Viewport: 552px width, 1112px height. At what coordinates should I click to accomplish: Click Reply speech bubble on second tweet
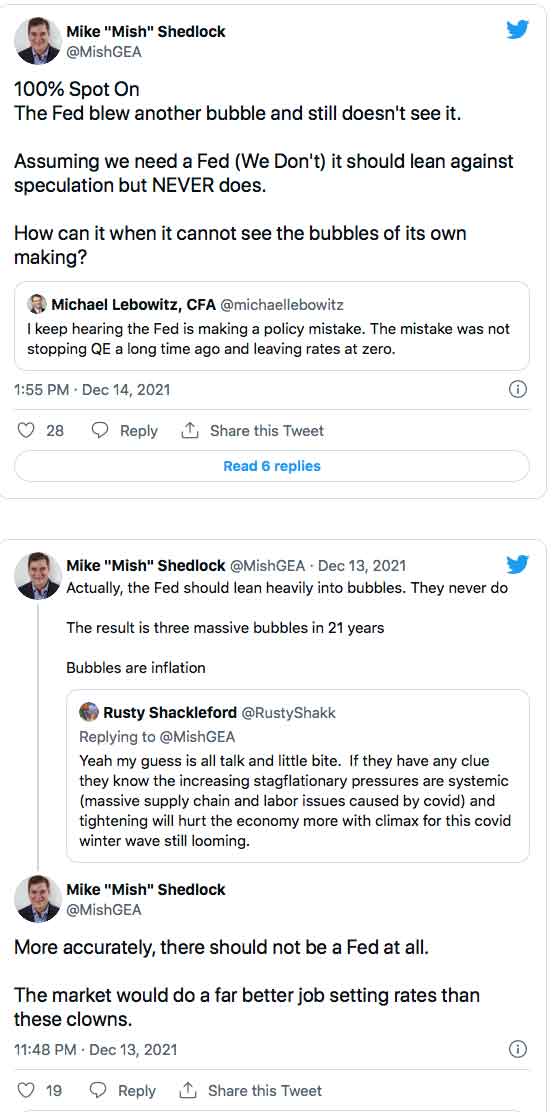99,1090
